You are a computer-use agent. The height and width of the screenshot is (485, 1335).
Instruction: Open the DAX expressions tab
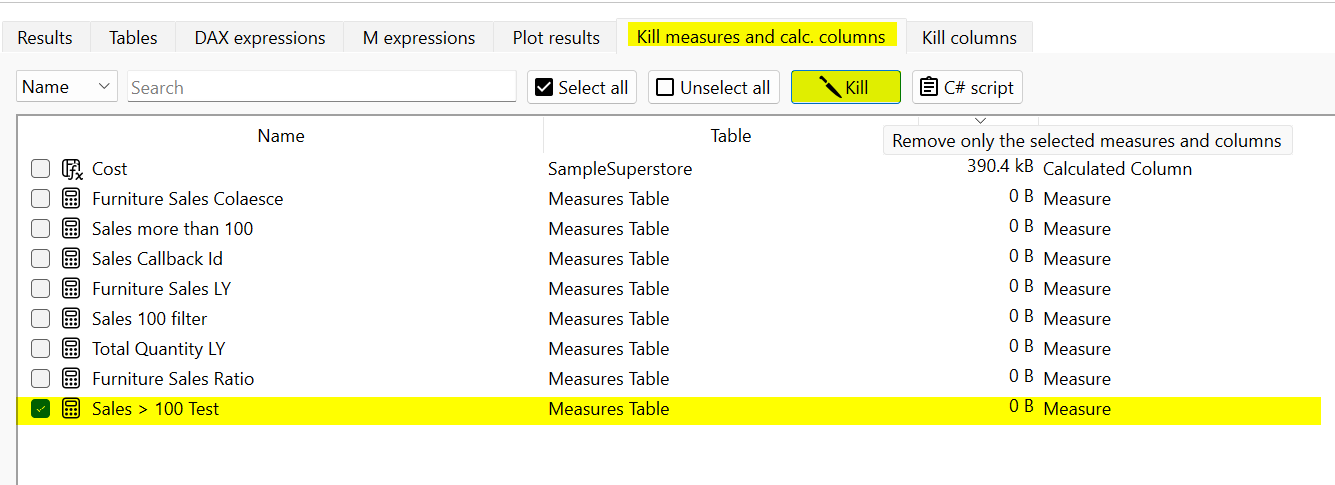260,38
